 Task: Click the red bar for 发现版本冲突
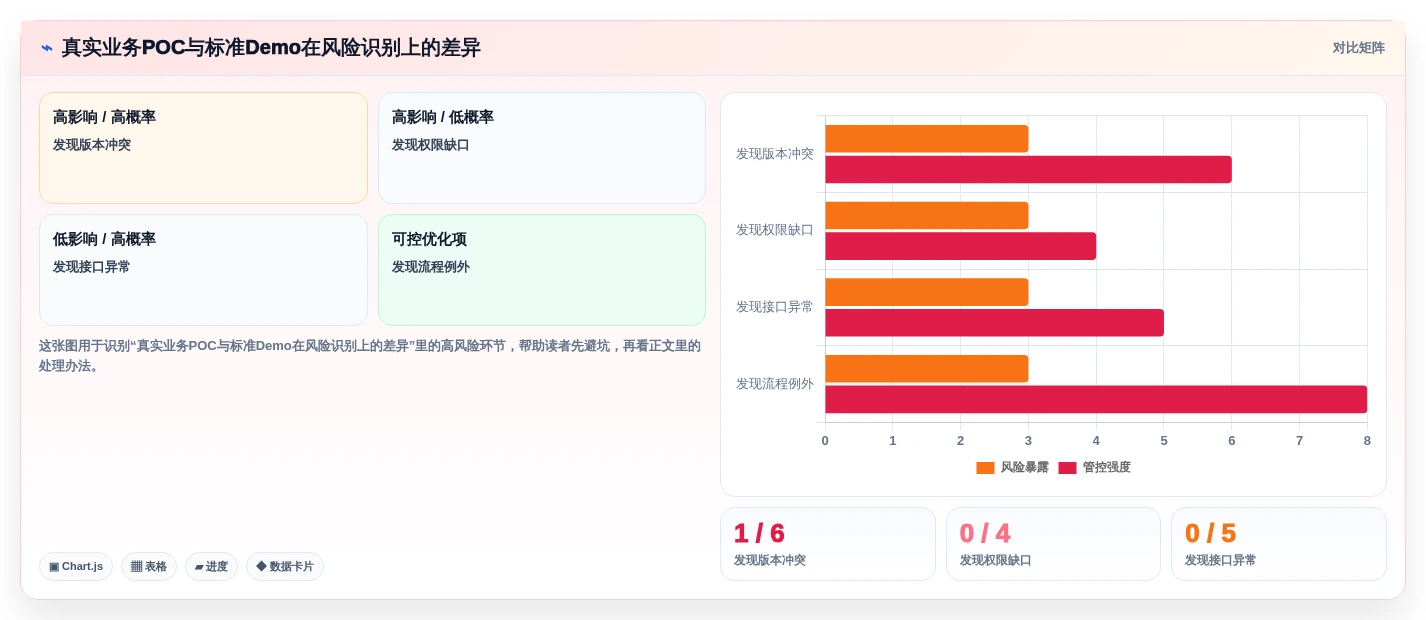coord(1028,169)
